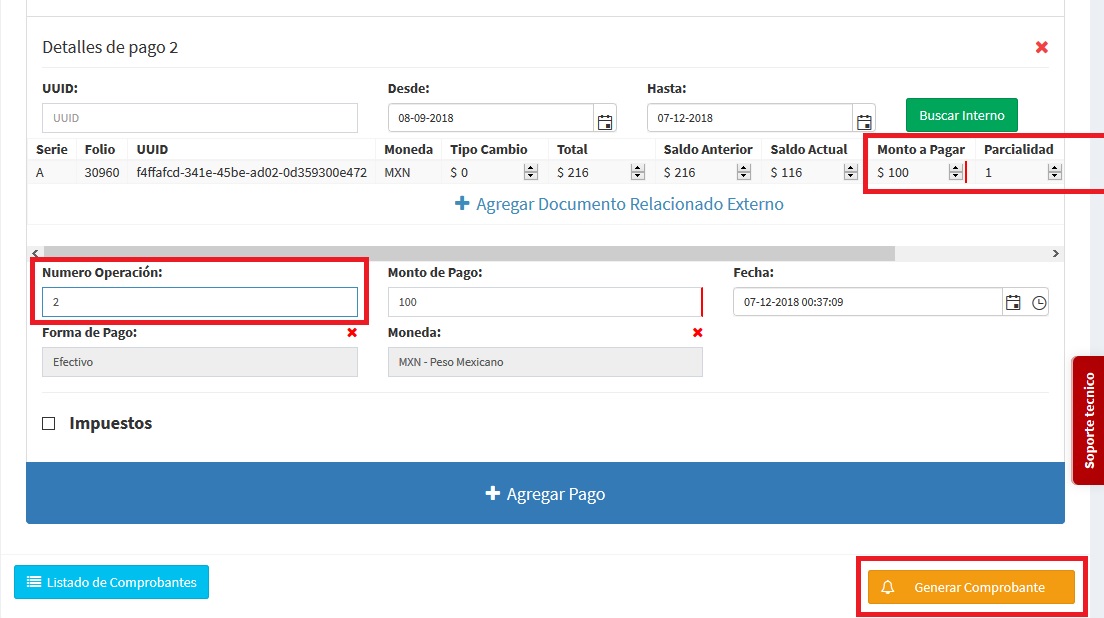
Task: Open the clock icon in Fecha field
Action: pyautogui.click(x=1039, y=302)
